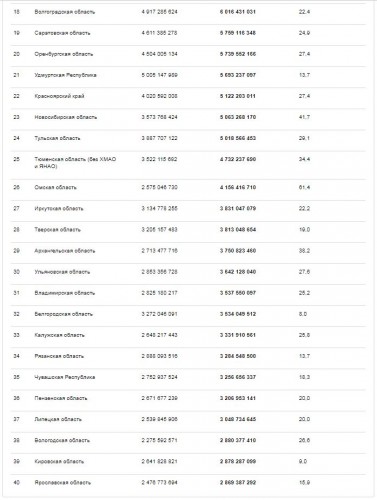Click the Саратовская область region name
Viewport: 377px width, 500px height.
pyautogui.click(x=62, y=33)
